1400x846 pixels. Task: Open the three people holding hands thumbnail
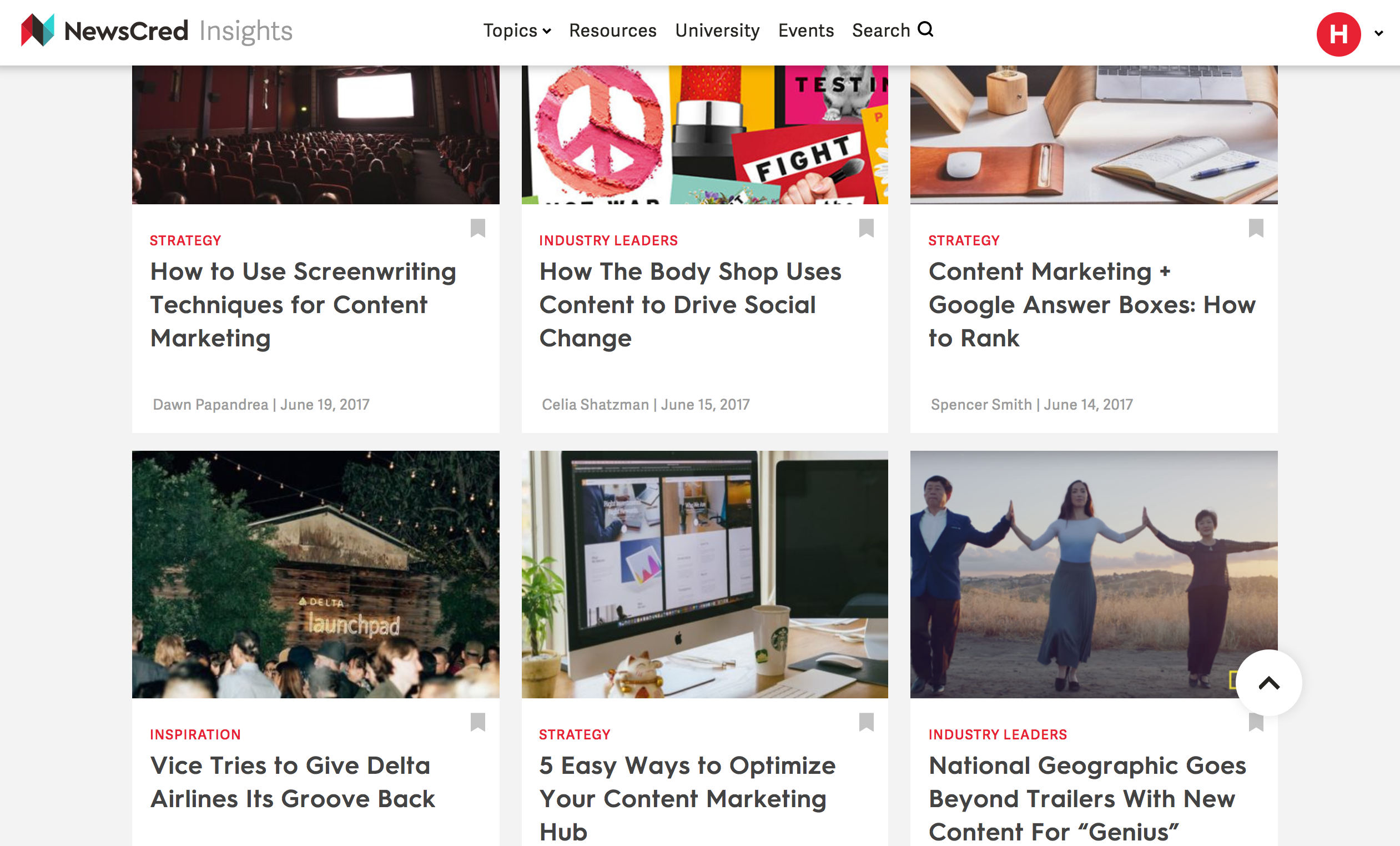1094,575
